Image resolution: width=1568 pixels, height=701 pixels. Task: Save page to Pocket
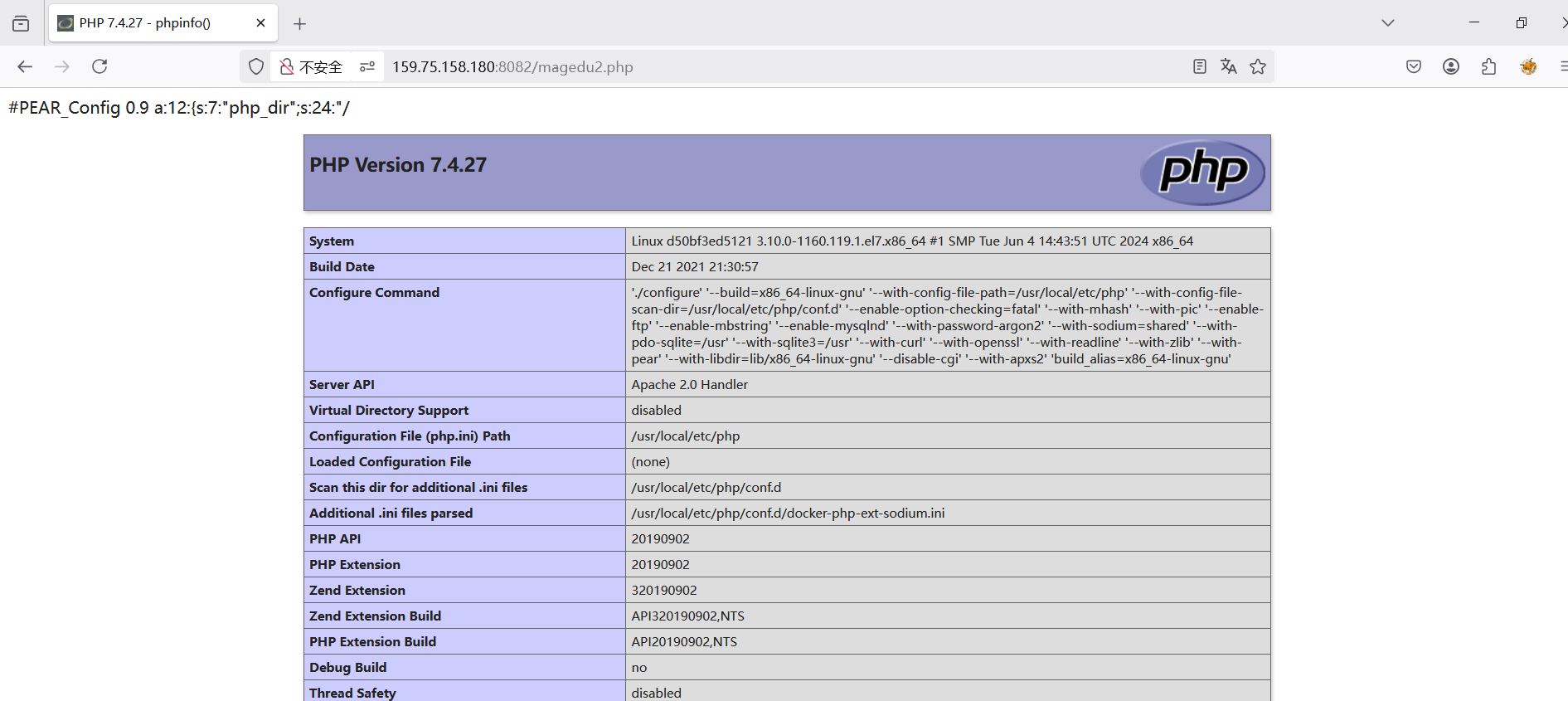pos(1414,66)
